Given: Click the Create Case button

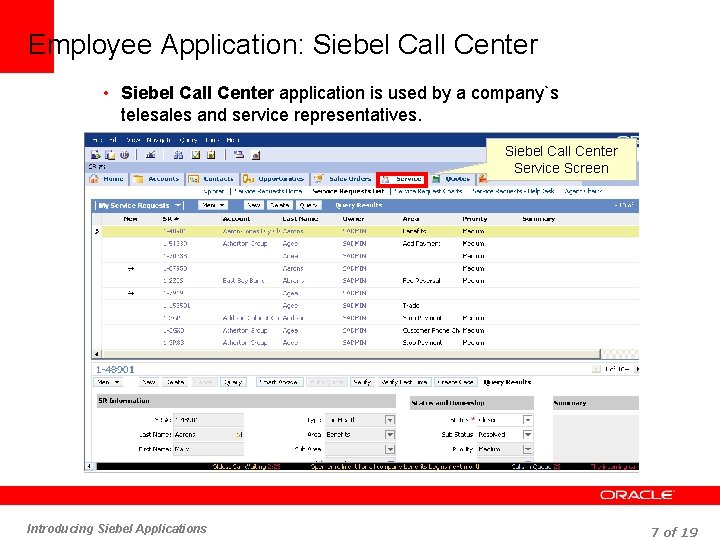Looking at the screenshot, I should 456,382.
